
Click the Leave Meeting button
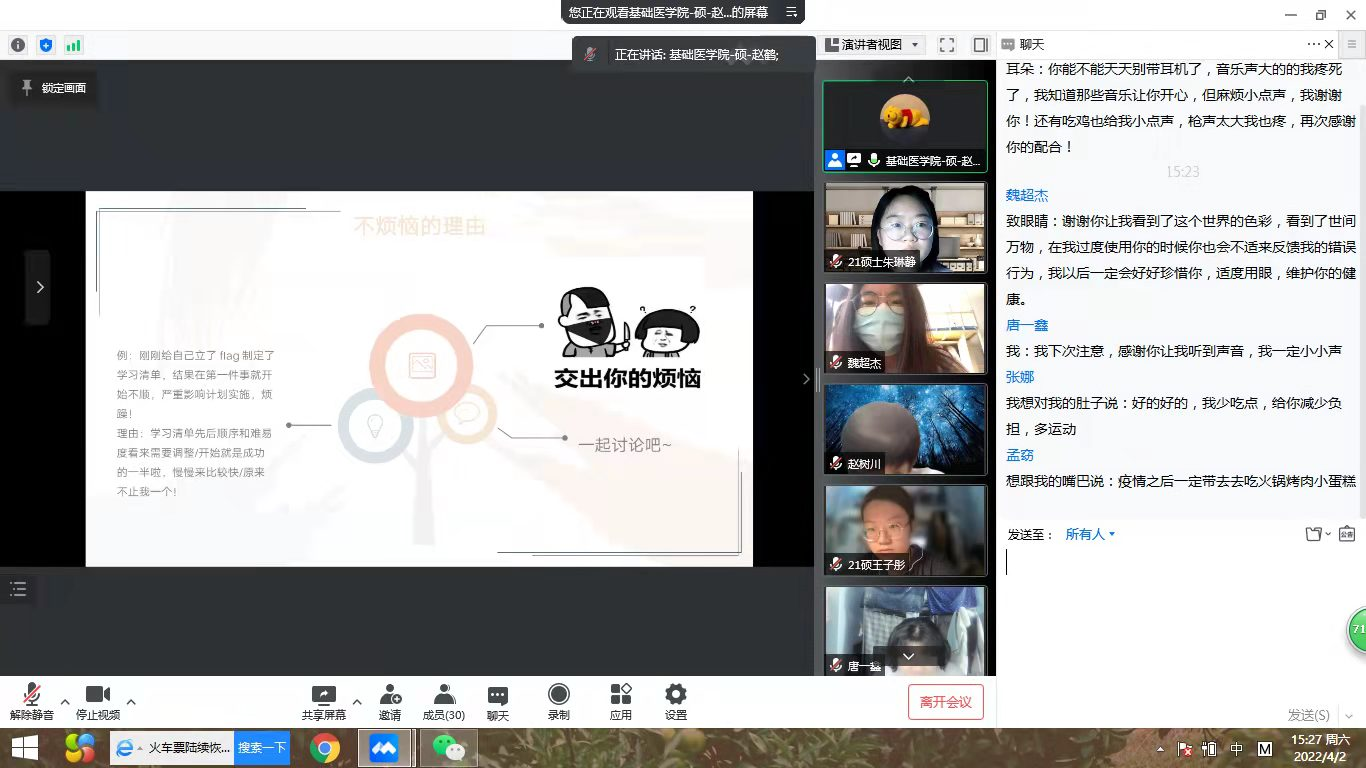coord(945,702)
